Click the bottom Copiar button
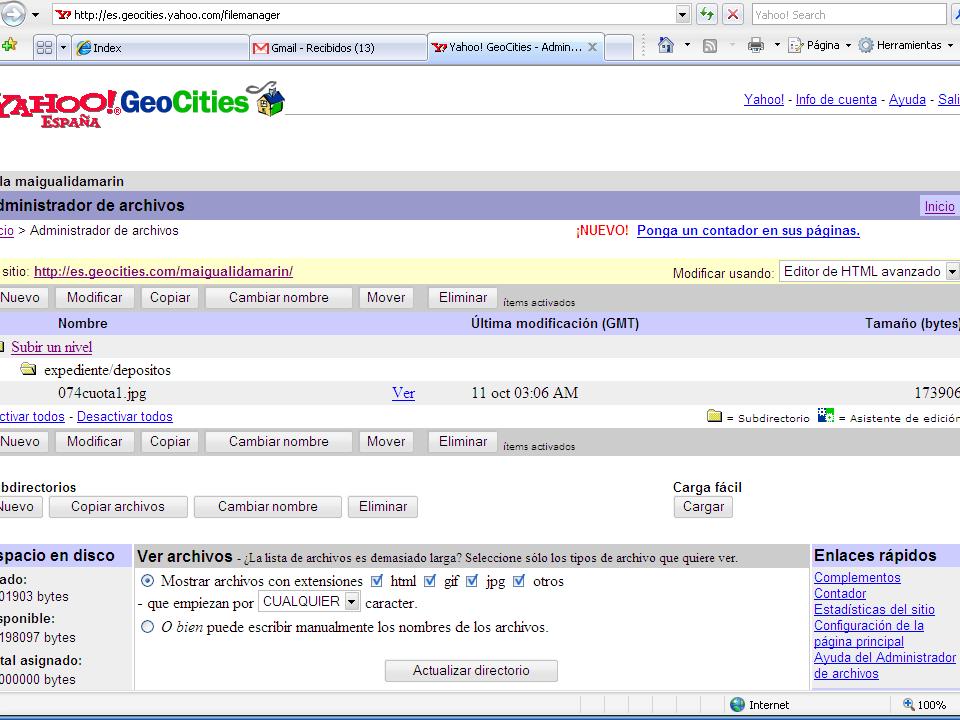The image size is (960, 720). tap(170, 441)
